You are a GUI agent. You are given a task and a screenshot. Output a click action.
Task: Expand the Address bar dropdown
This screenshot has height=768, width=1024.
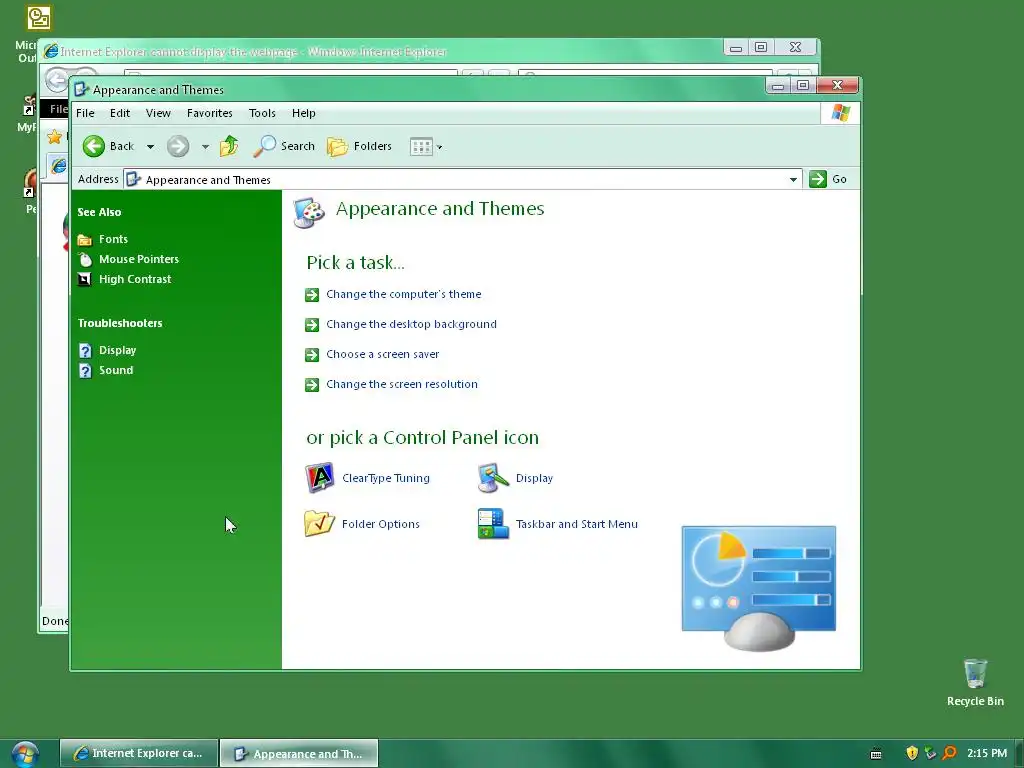(x=793, y=179)
